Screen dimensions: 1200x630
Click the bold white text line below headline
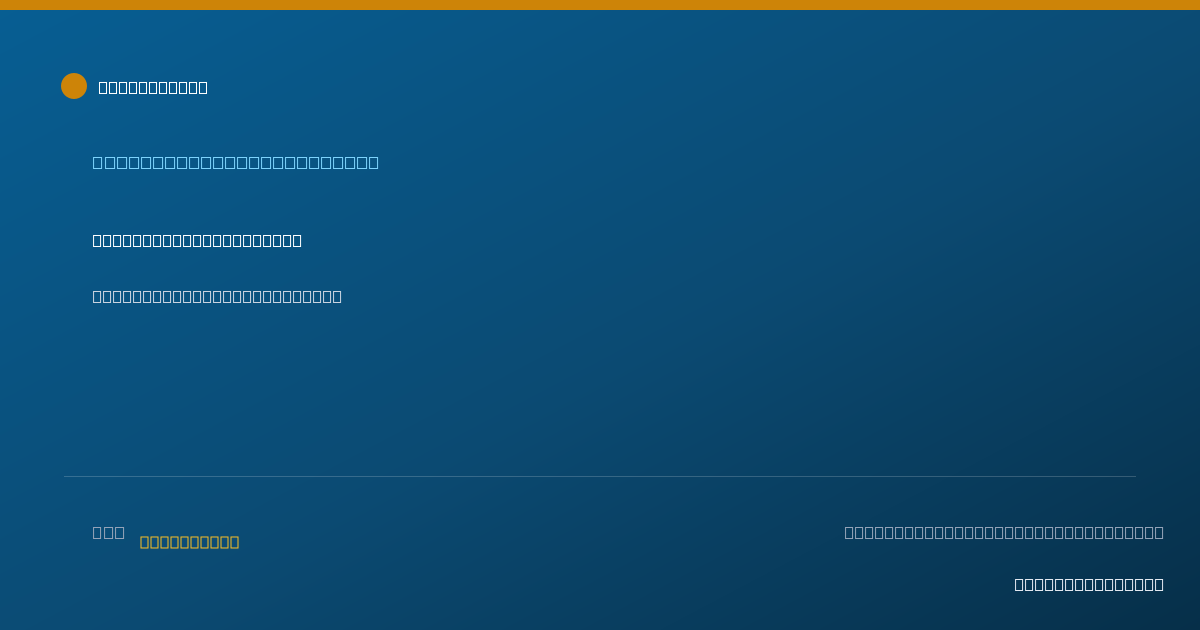(197, 240)
